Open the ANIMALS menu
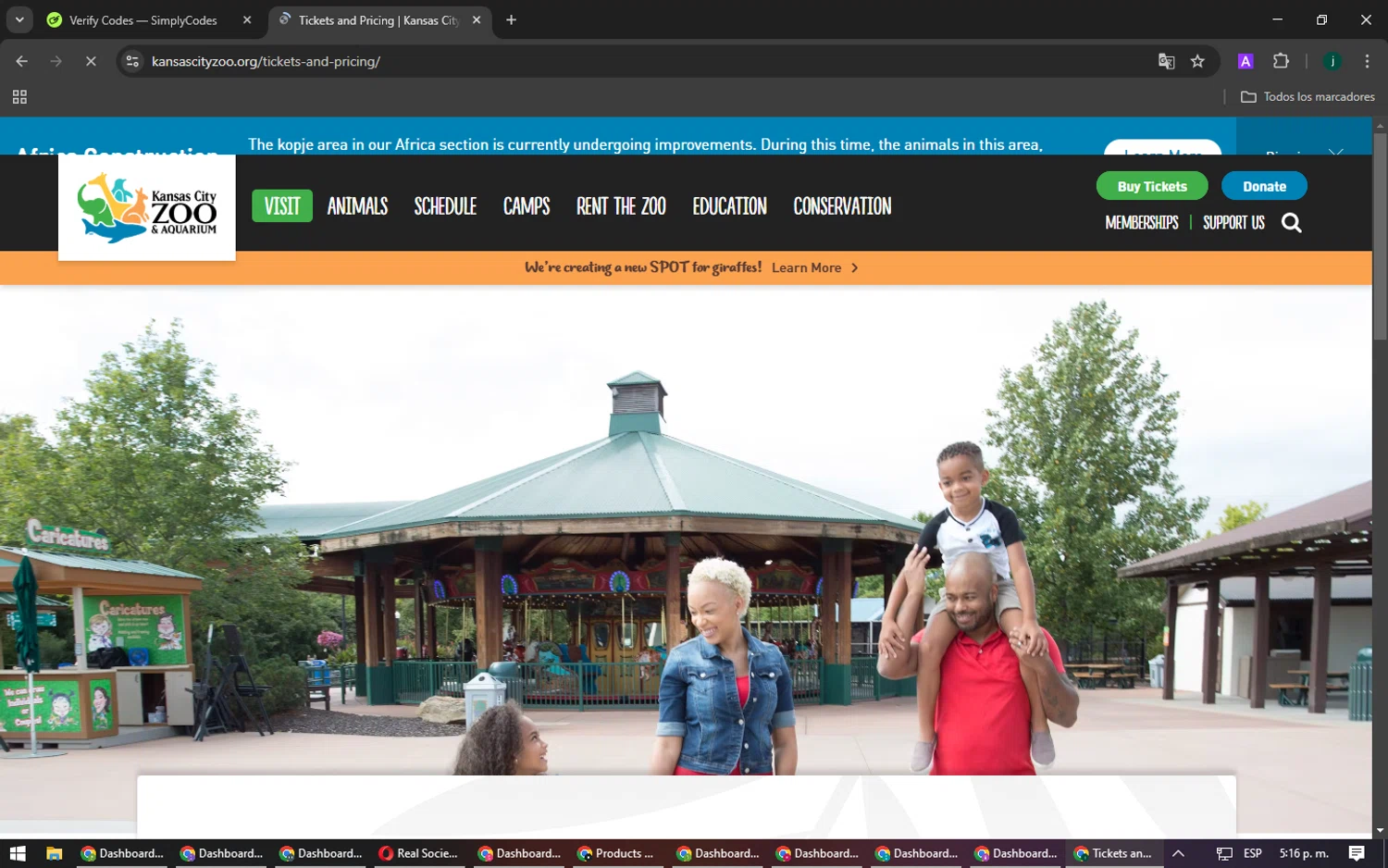This screenshot has height=868, width=1388. (357, 205)
